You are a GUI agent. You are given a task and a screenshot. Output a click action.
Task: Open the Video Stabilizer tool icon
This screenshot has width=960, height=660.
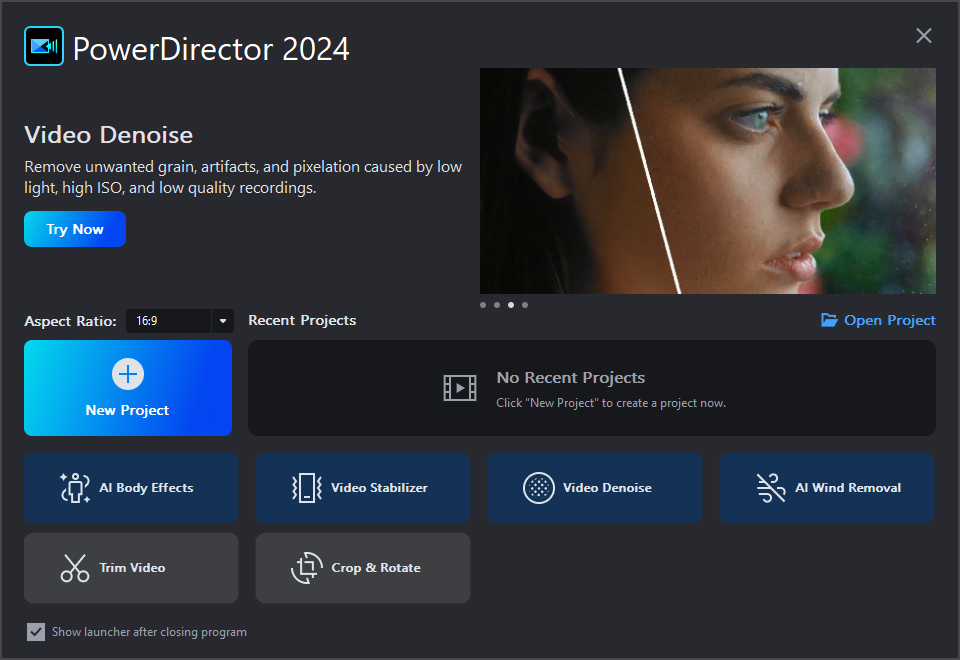pos(307,488)
